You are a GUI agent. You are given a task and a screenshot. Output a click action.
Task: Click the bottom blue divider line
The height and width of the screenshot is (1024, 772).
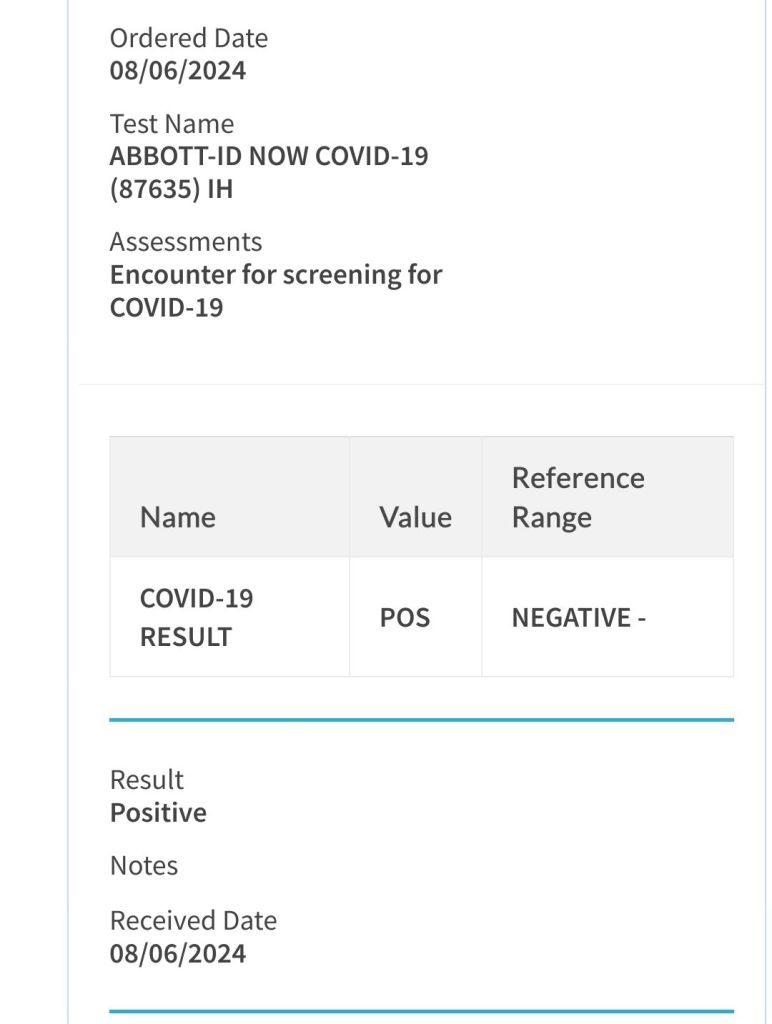pyautogui.click(x=421, y=1011)
